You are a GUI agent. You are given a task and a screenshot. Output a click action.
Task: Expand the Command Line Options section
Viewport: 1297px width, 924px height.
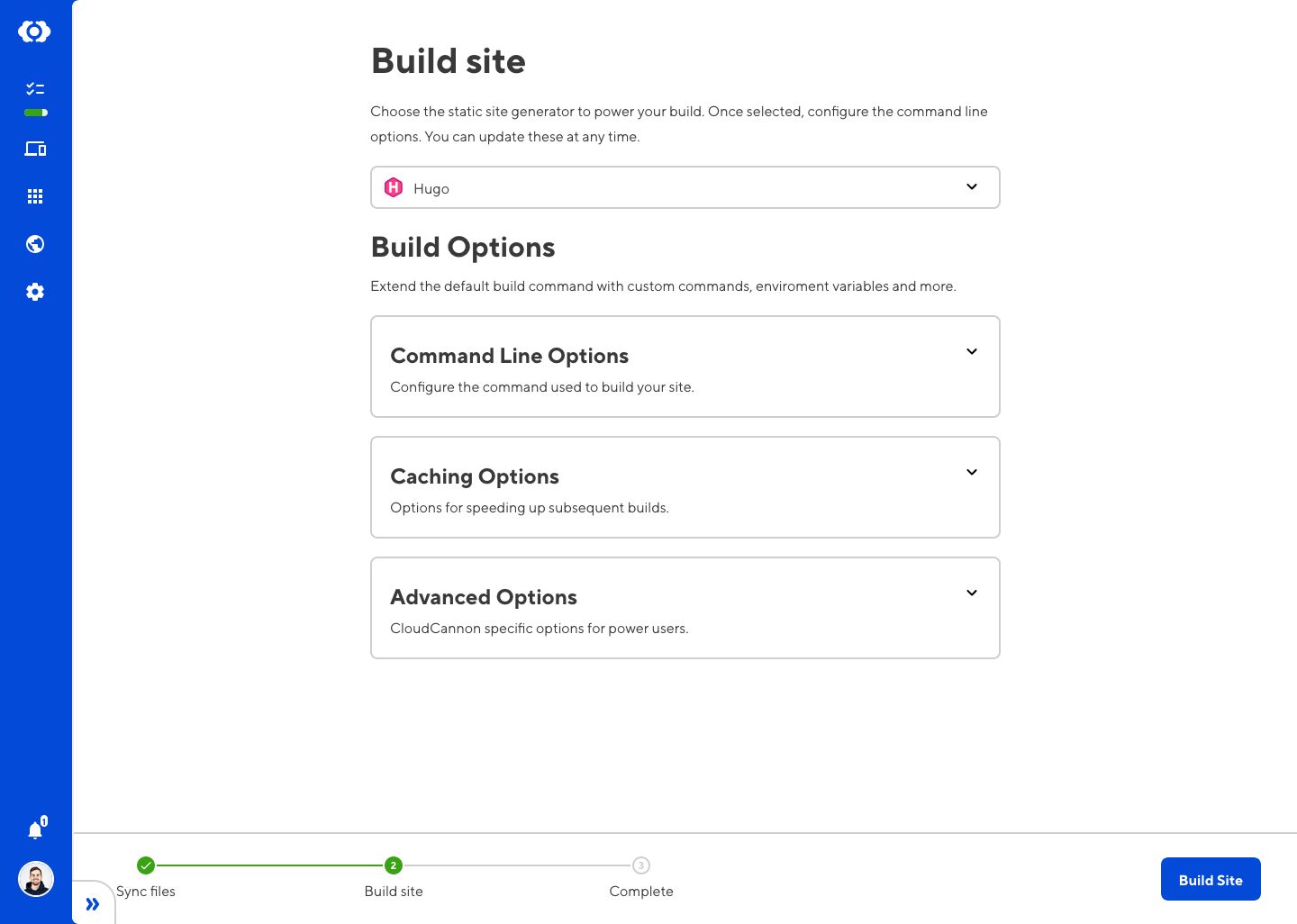[x=972, y=351]
